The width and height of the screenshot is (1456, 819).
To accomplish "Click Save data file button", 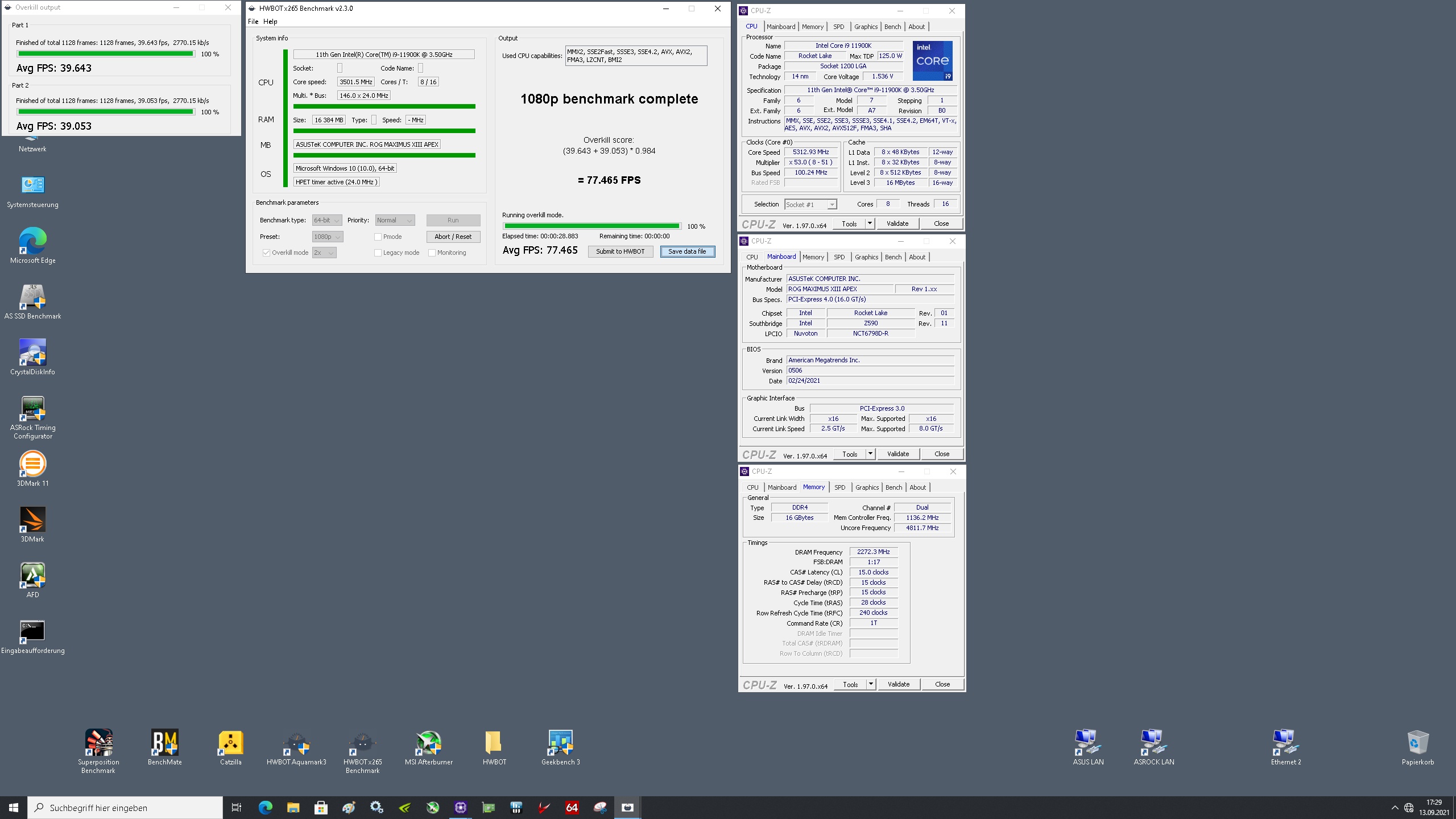I will click(687, 251).
